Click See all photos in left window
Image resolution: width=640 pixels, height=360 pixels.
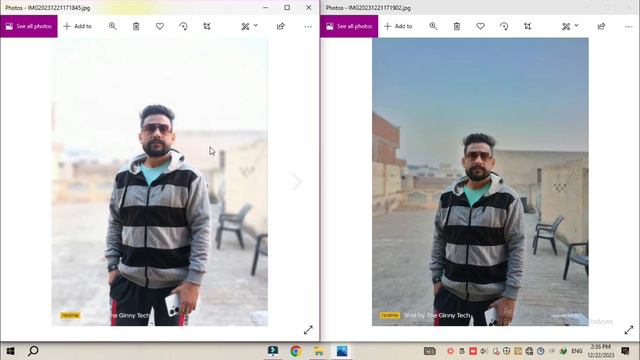click(x=29, y=26)
